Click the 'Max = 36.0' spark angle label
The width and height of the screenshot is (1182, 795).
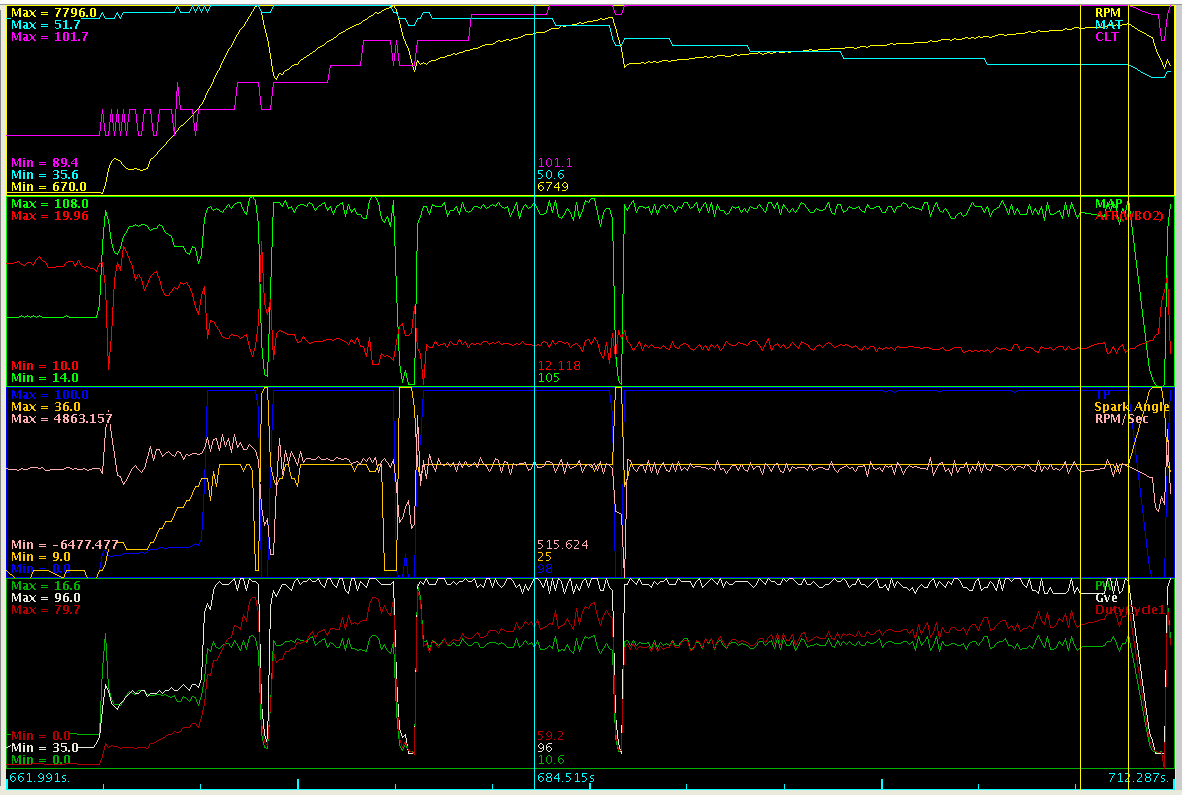pyautogui.click(x=45, y=407)
